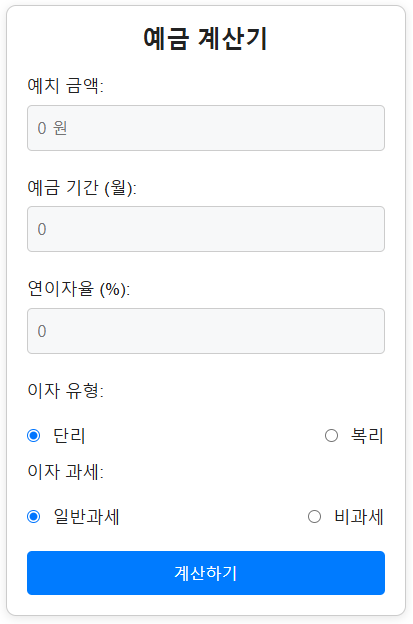Click the 계산하기 button
Viewport: 413px width, 624px height.
tap(206, 573)
